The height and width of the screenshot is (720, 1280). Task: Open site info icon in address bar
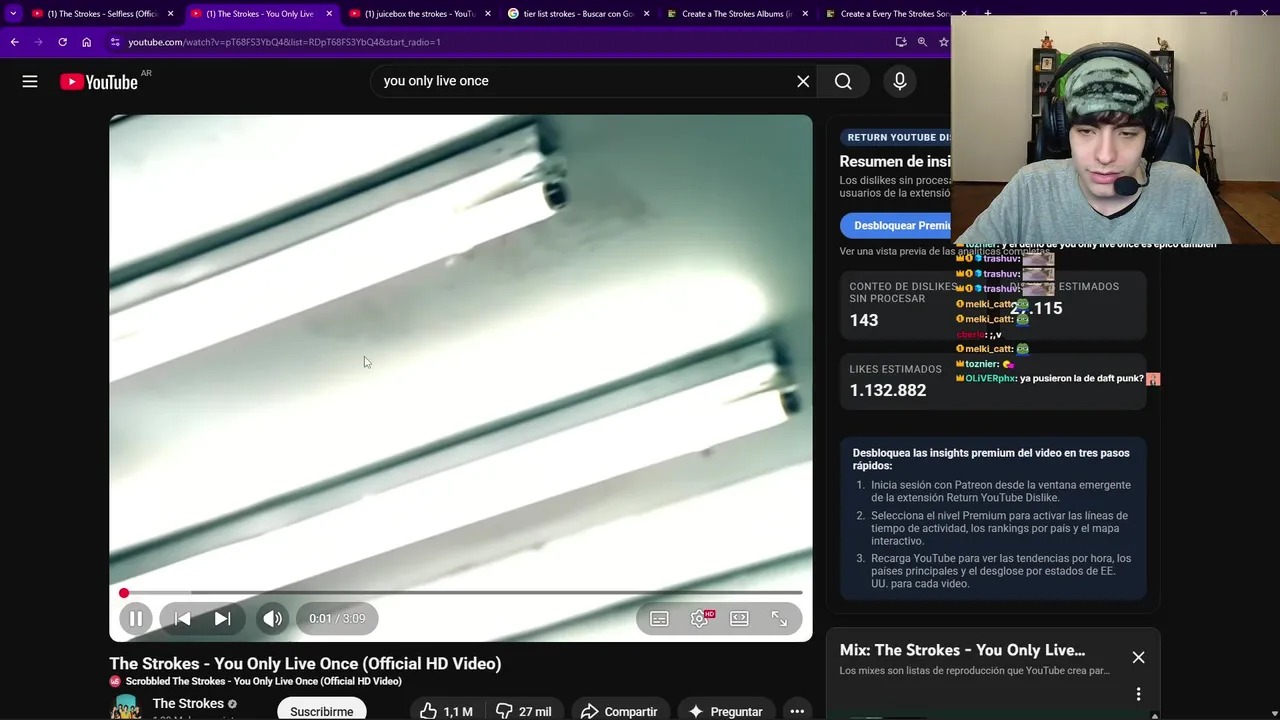point(115,42)
